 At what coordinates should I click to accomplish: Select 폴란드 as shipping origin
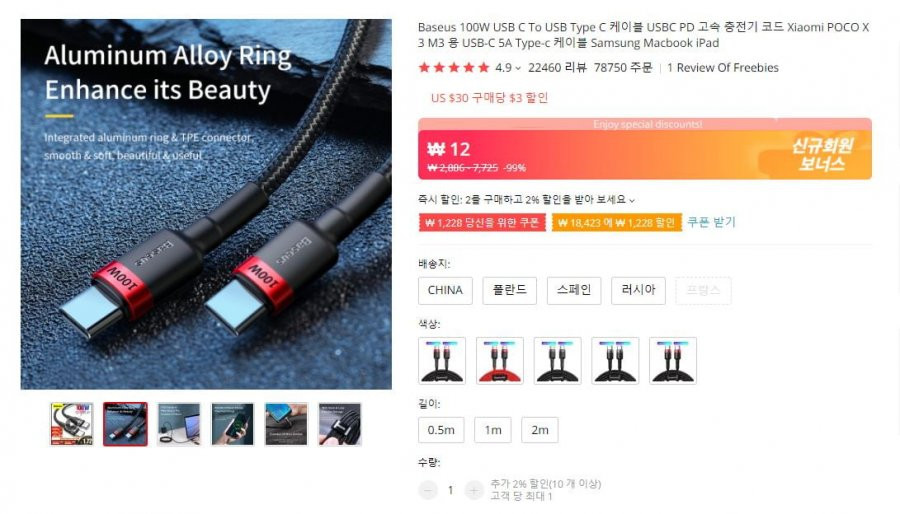510,290
